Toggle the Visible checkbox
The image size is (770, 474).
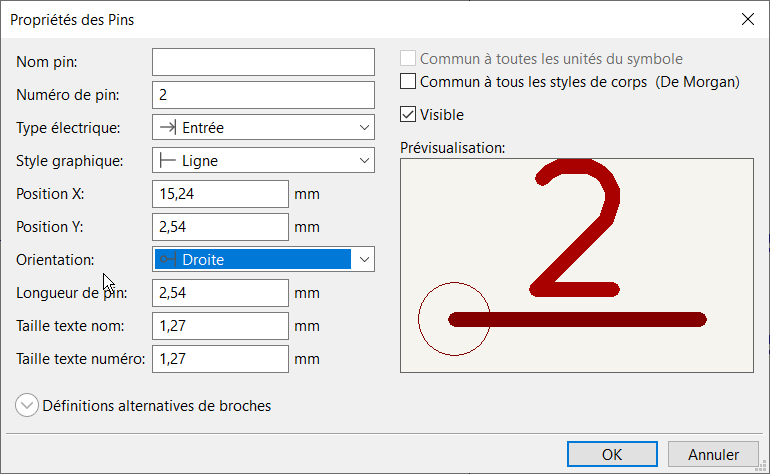click(408, 115)
